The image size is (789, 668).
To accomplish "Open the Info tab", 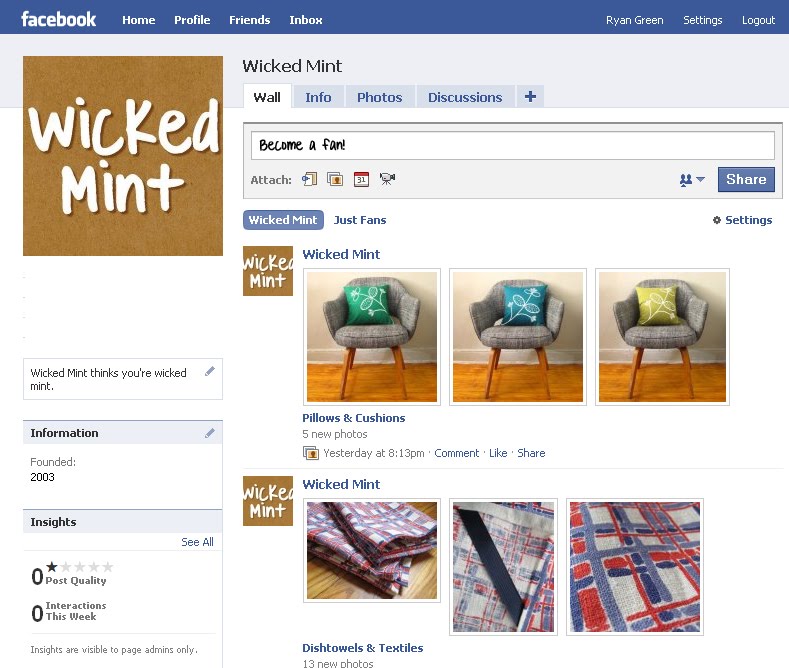I will pos(318,97).
